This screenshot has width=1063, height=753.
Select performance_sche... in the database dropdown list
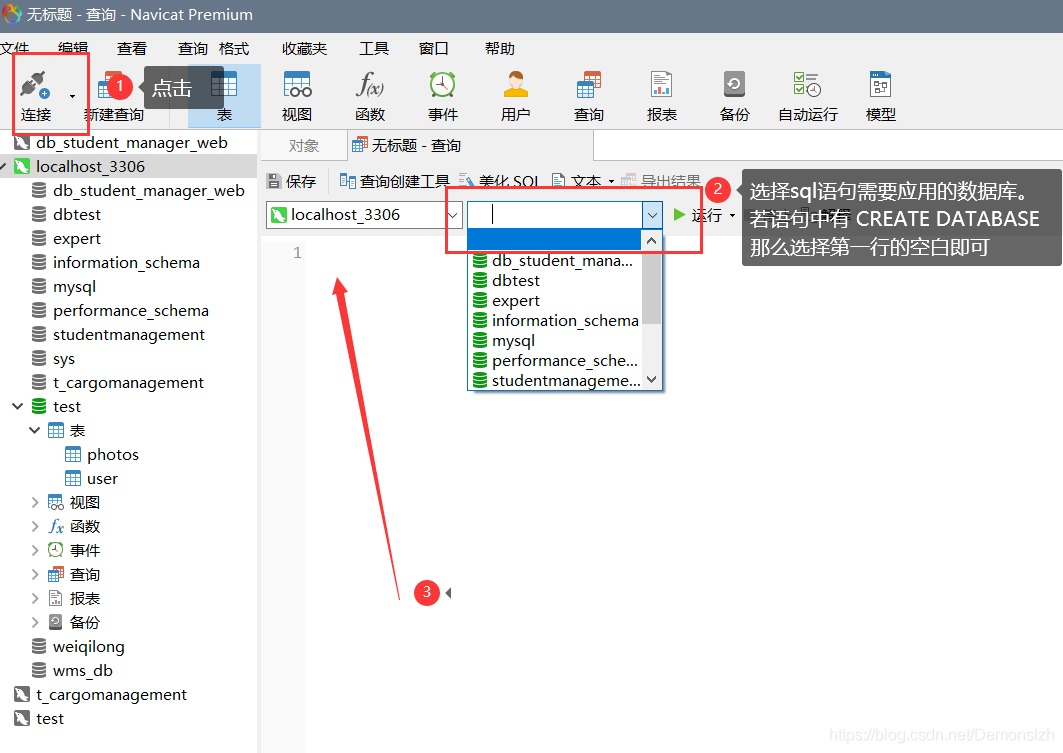pyautogui.click(x=555, y=361)
